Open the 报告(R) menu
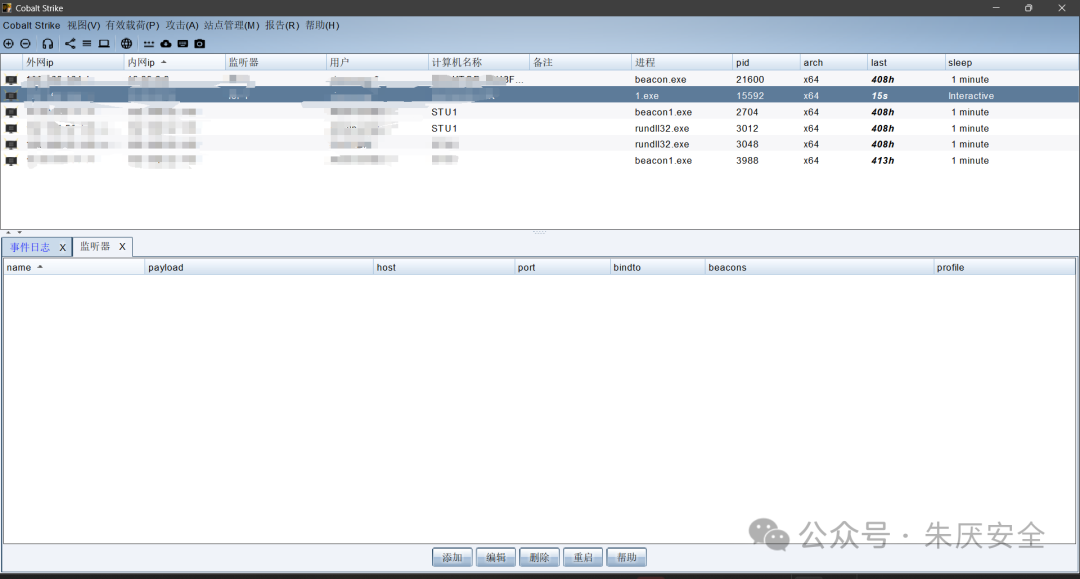The width and height of the screenshot is (1080, 579). coord(282,25)
